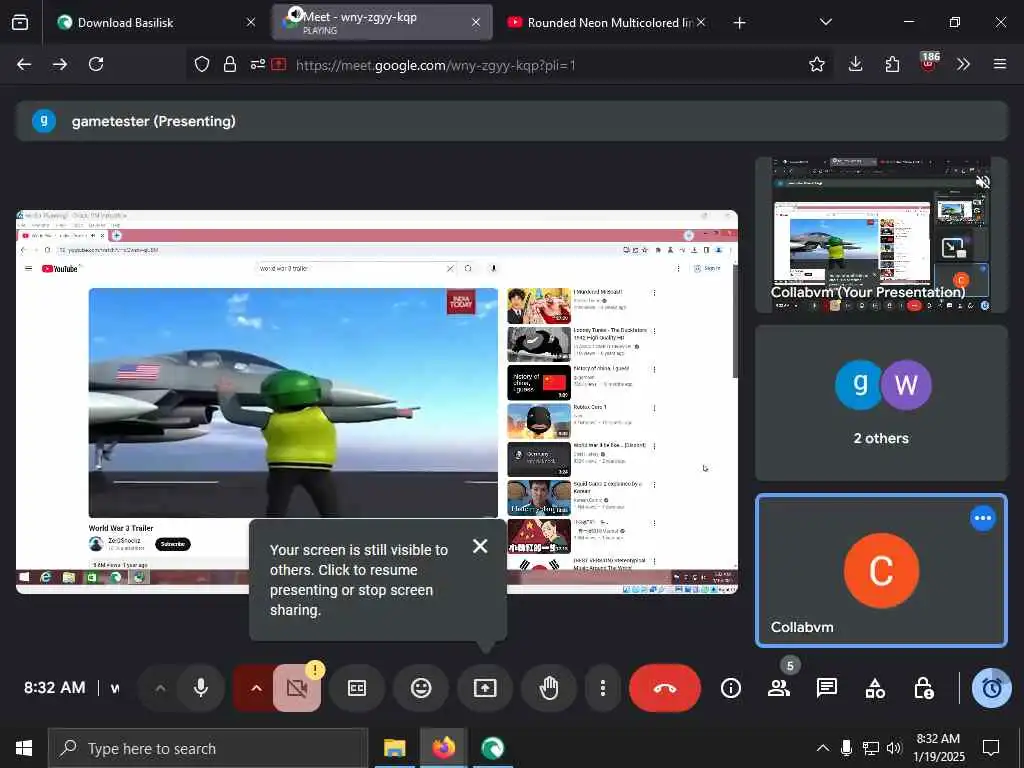Open site permissions icon in address bar
Viewport: 1024px width, 768px height.
point(258,65)
